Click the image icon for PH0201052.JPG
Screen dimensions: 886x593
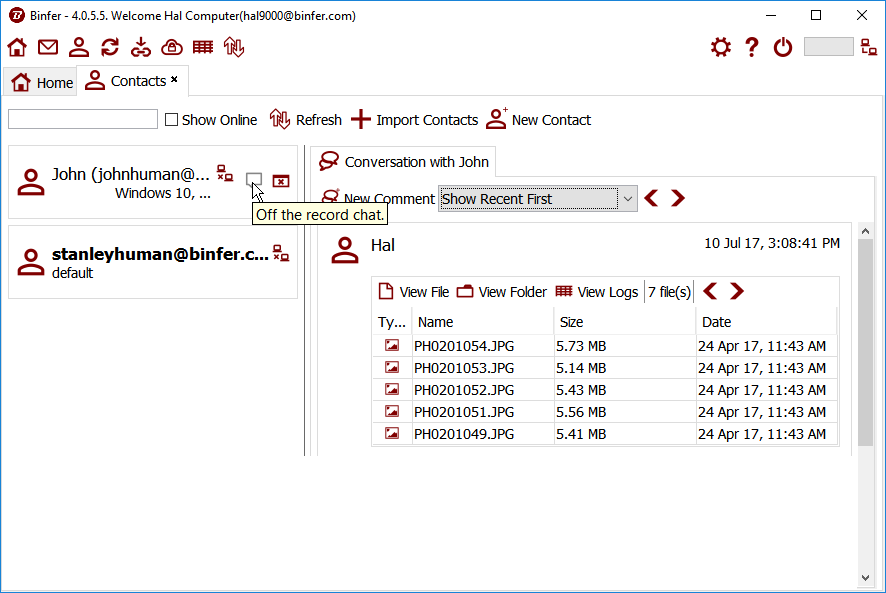(x=392, y=389)
